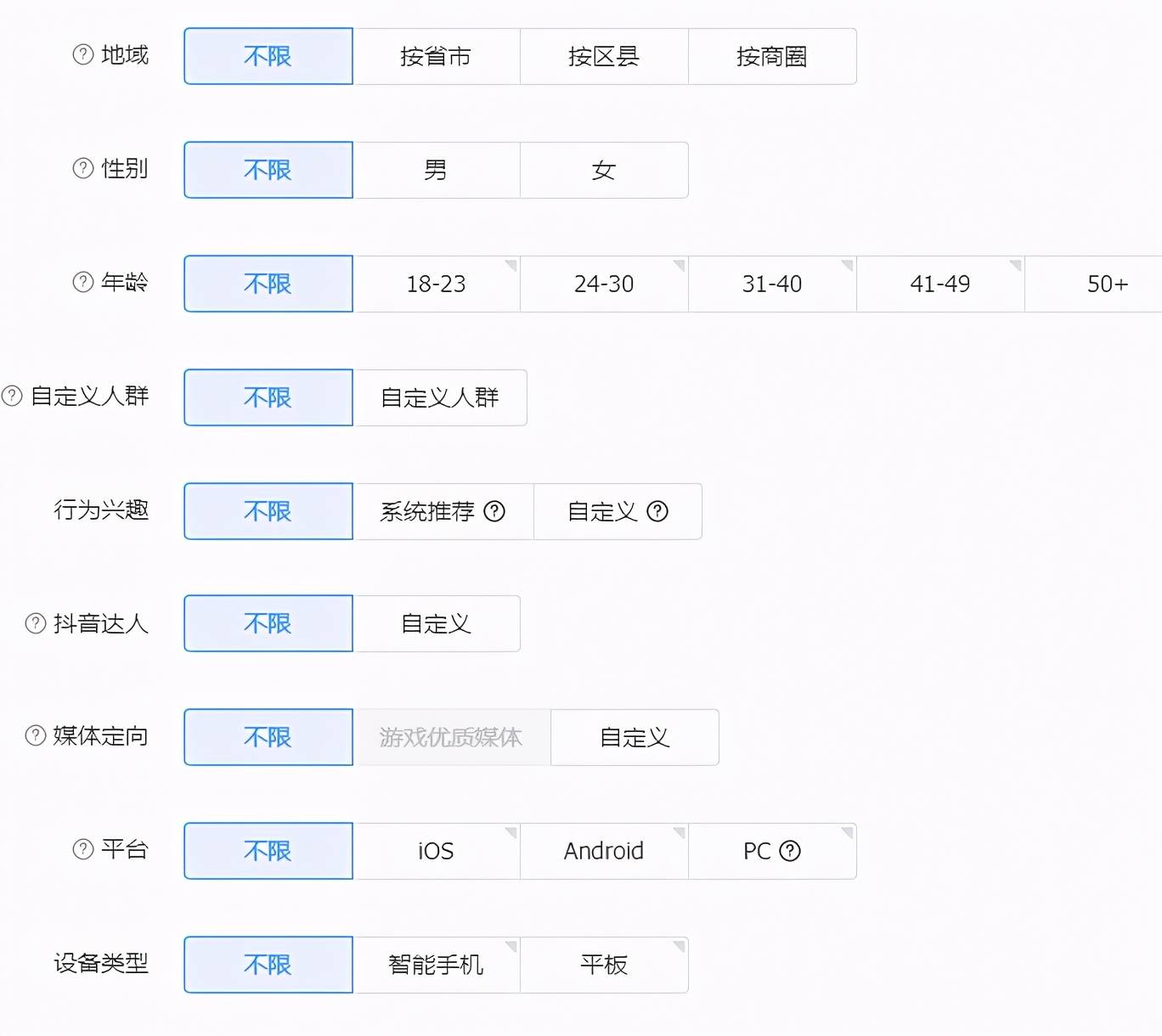Image resolution: width=1162 pixels, height=1036 pixels.
Task: Select 不限 for 地域
Action: [x=268, y=56]
